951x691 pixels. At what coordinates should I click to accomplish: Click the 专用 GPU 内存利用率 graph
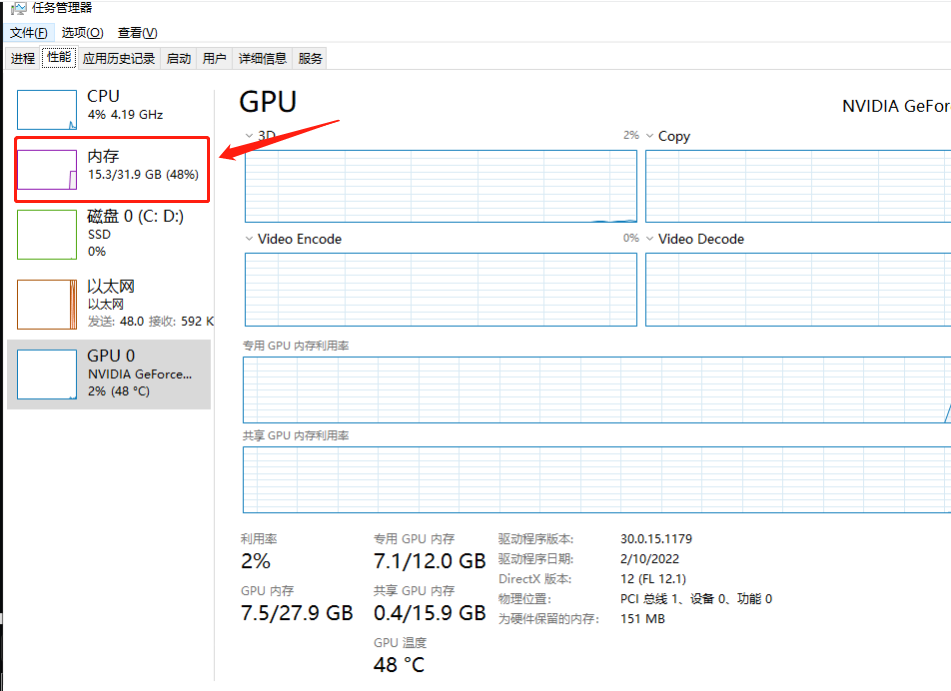[x=596, y=390]
